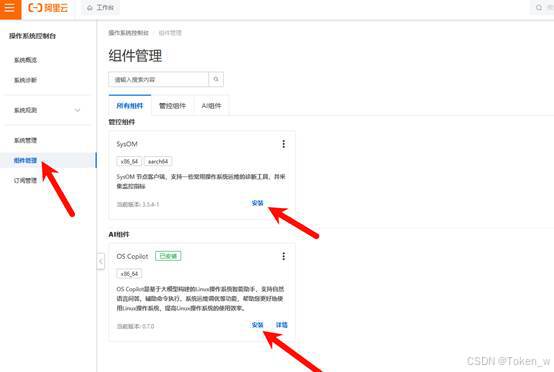Select 订阅管理 in the sidebar
554x372 pixels.
tap(25, 181)
